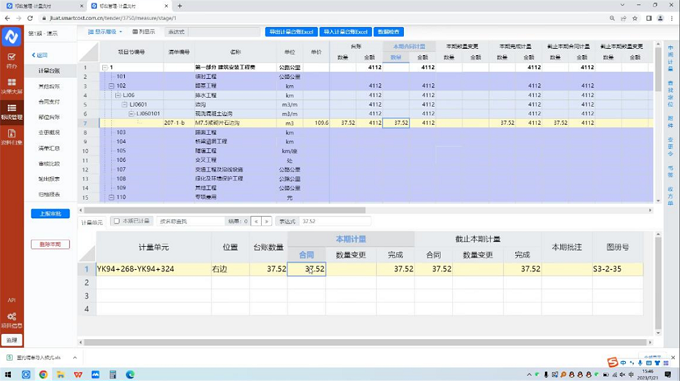This screenshot has width=680, height=381.
Task: Open the project settings gears icon
Action: click(x=12, y=320)
